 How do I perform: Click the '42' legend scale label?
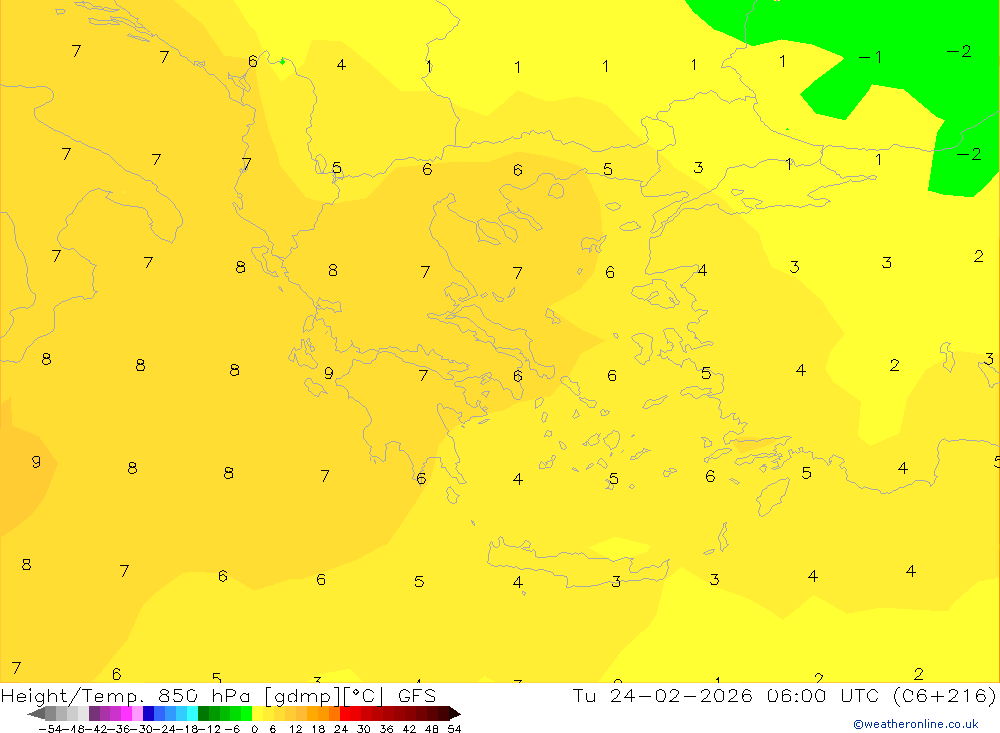pyautogui.click(x=409, y=729)
